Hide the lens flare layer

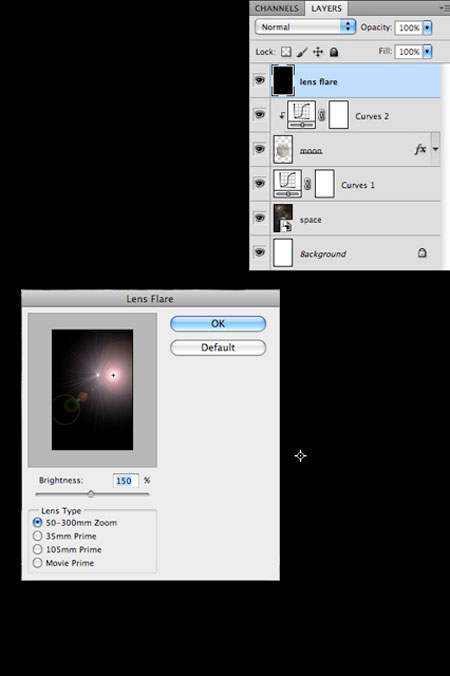259,80
